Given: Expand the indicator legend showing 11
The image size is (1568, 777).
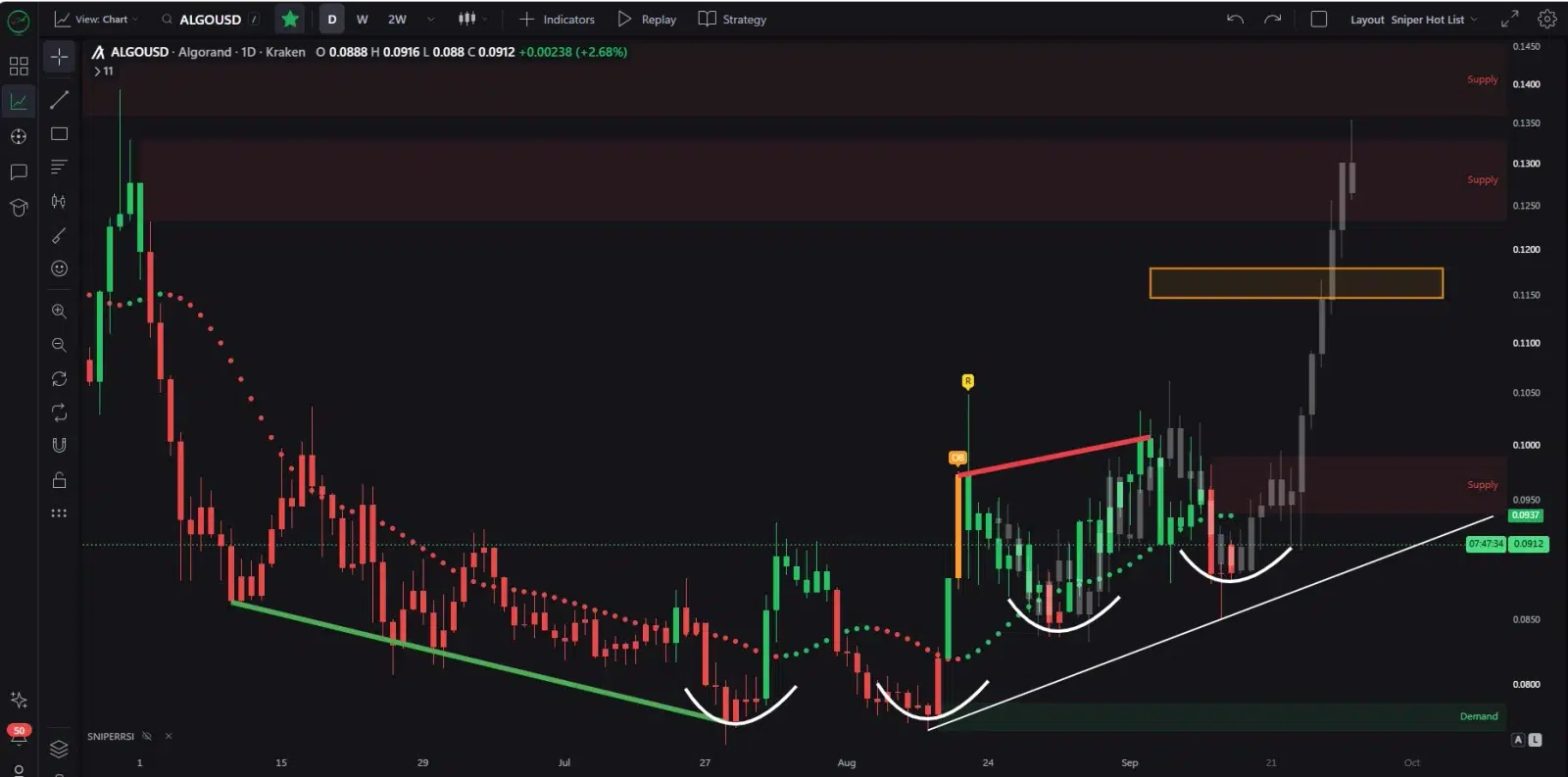Looking at the screenshot, I should [x=103, y=71].
